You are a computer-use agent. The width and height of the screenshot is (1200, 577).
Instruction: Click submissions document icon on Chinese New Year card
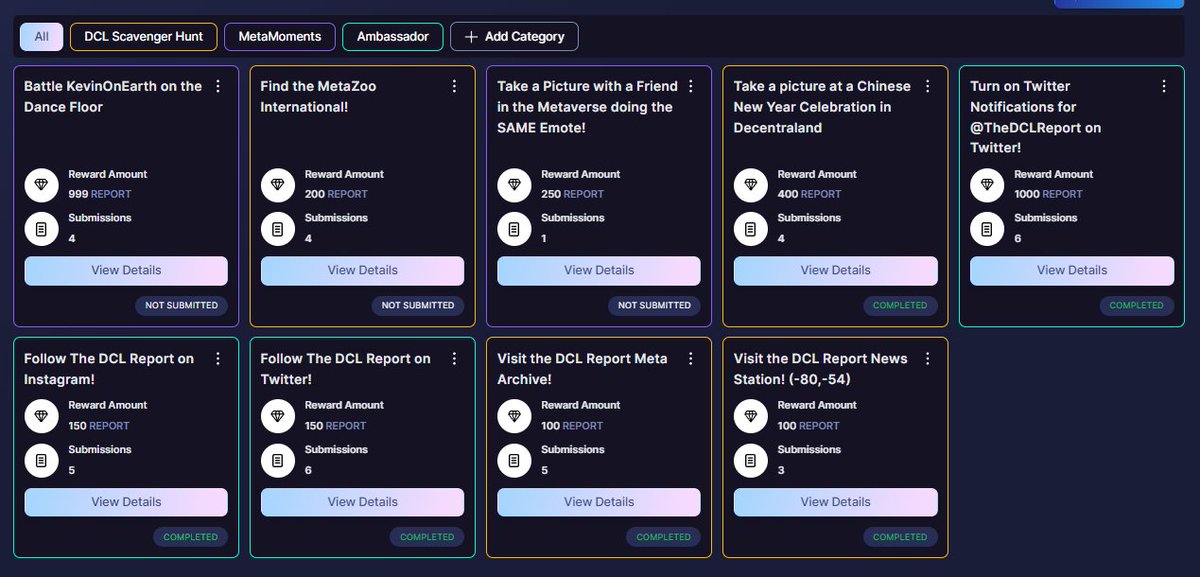(750, 229)
